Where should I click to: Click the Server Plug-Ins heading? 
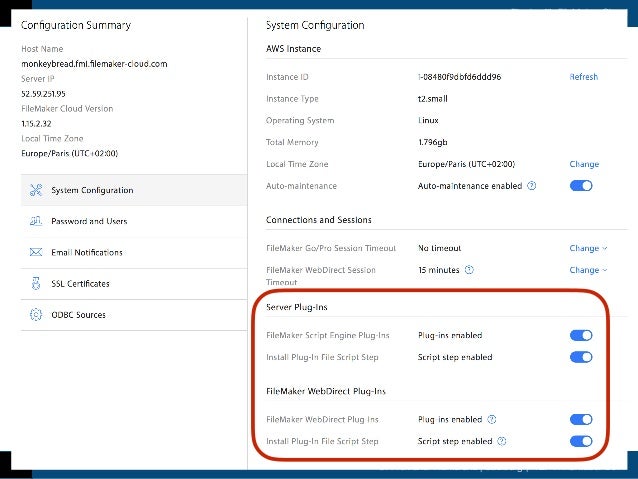pos(297,307)
